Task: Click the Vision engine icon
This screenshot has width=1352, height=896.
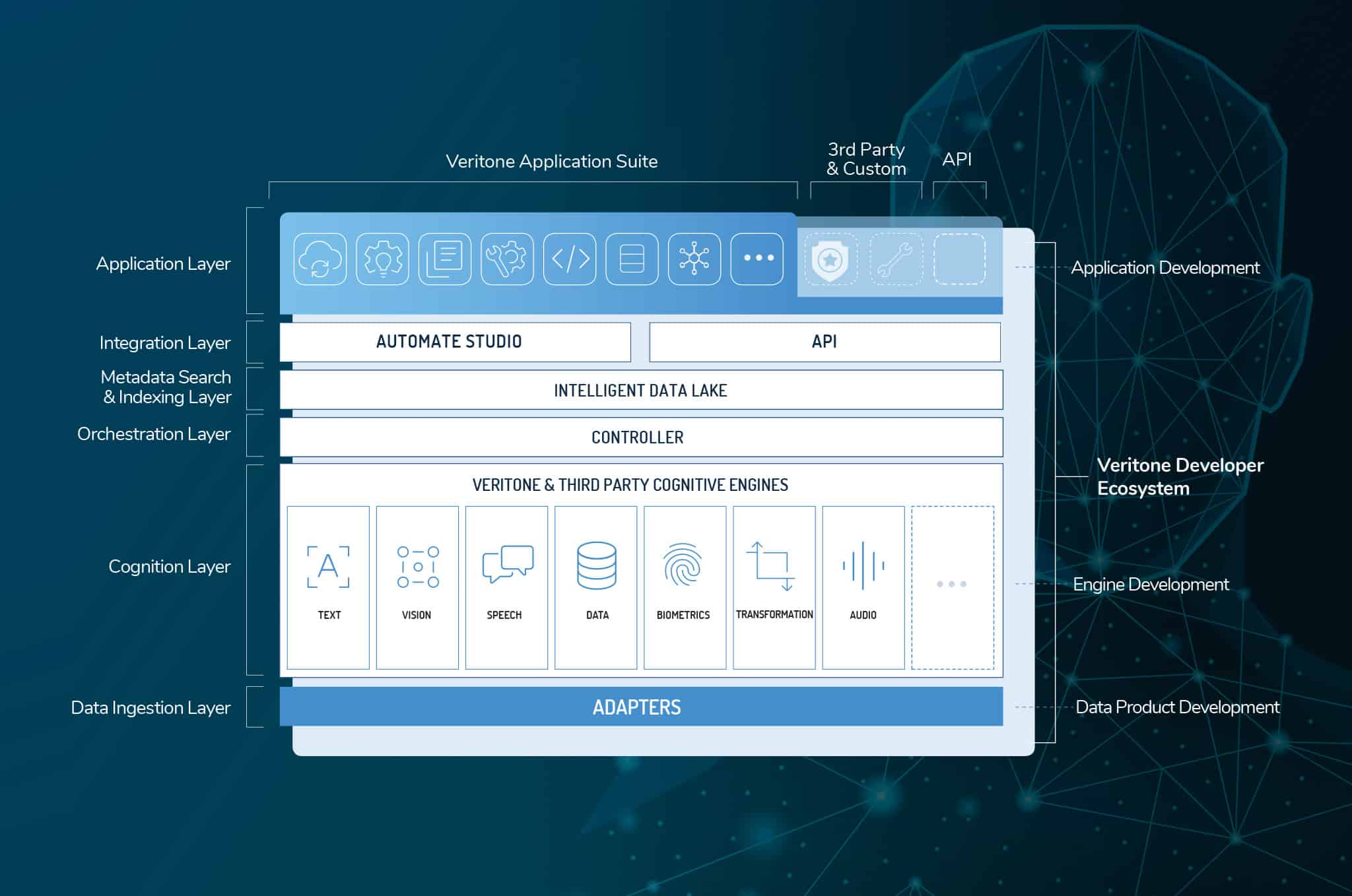Action: (418, 567)
